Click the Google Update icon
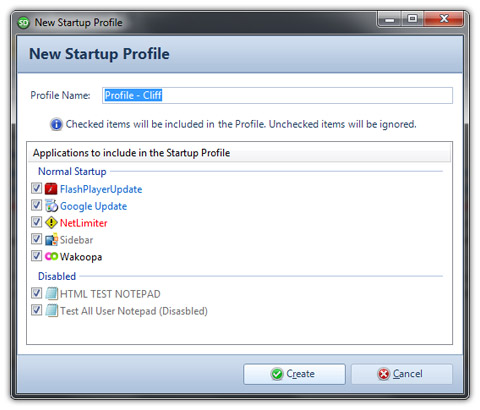 coord(51,206)
